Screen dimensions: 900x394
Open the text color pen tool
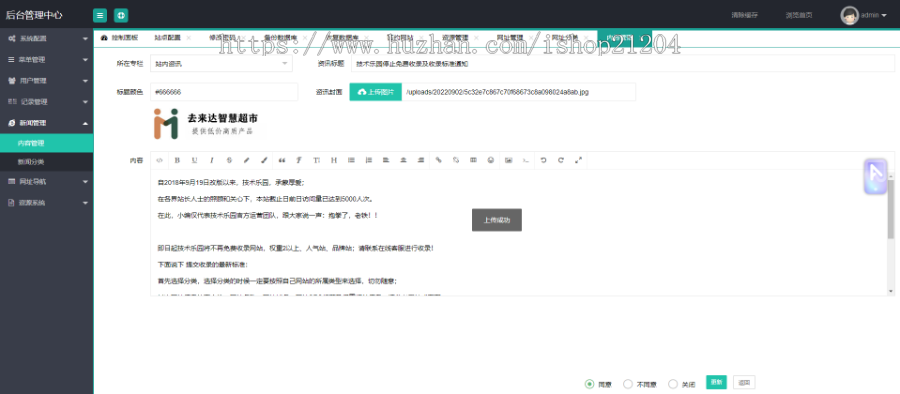pyautogui.click(x=247, y=160)
